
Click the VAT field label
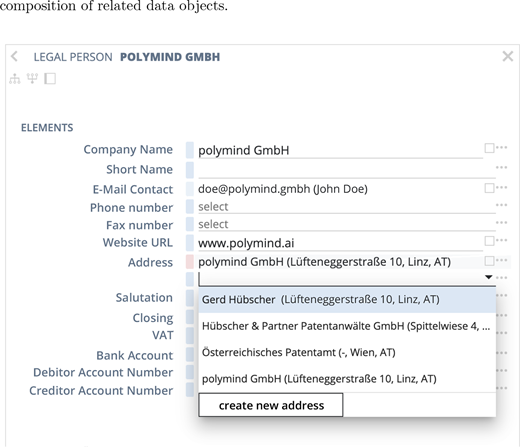point(163,335)
